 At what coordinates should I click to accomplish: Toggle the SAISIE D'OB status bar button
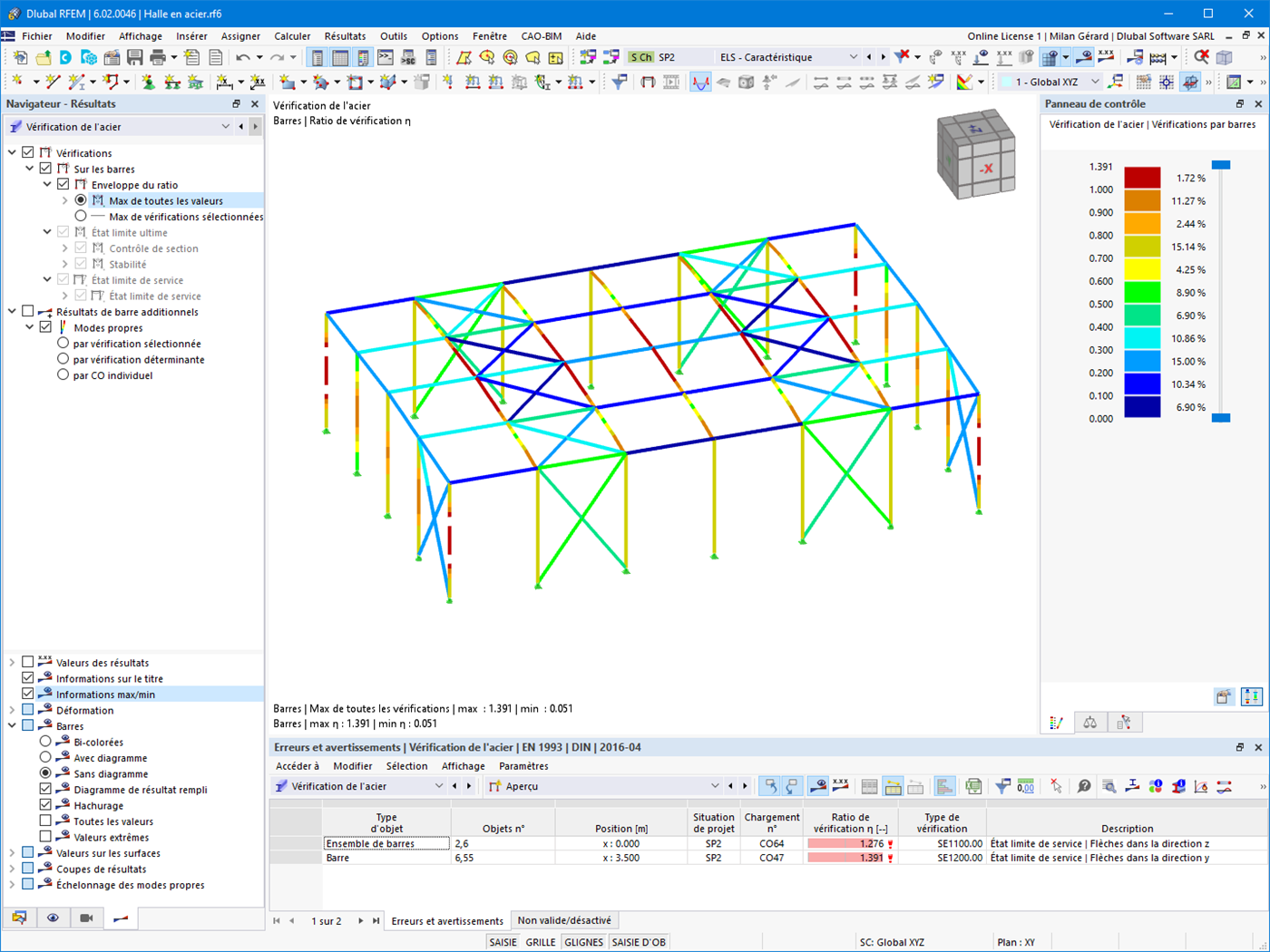(x=639, y=942)
